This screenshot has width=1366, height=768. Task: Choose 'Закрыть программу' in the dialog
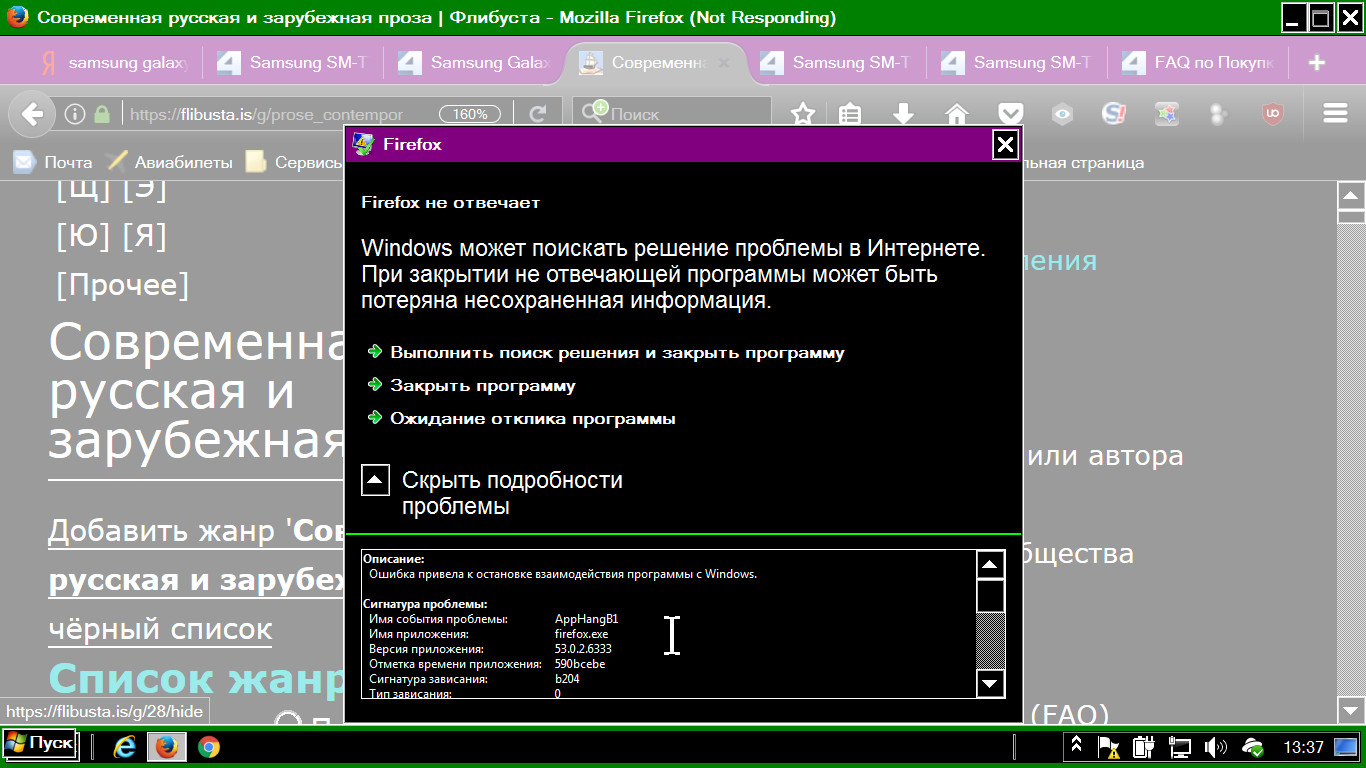click(472, 385)
